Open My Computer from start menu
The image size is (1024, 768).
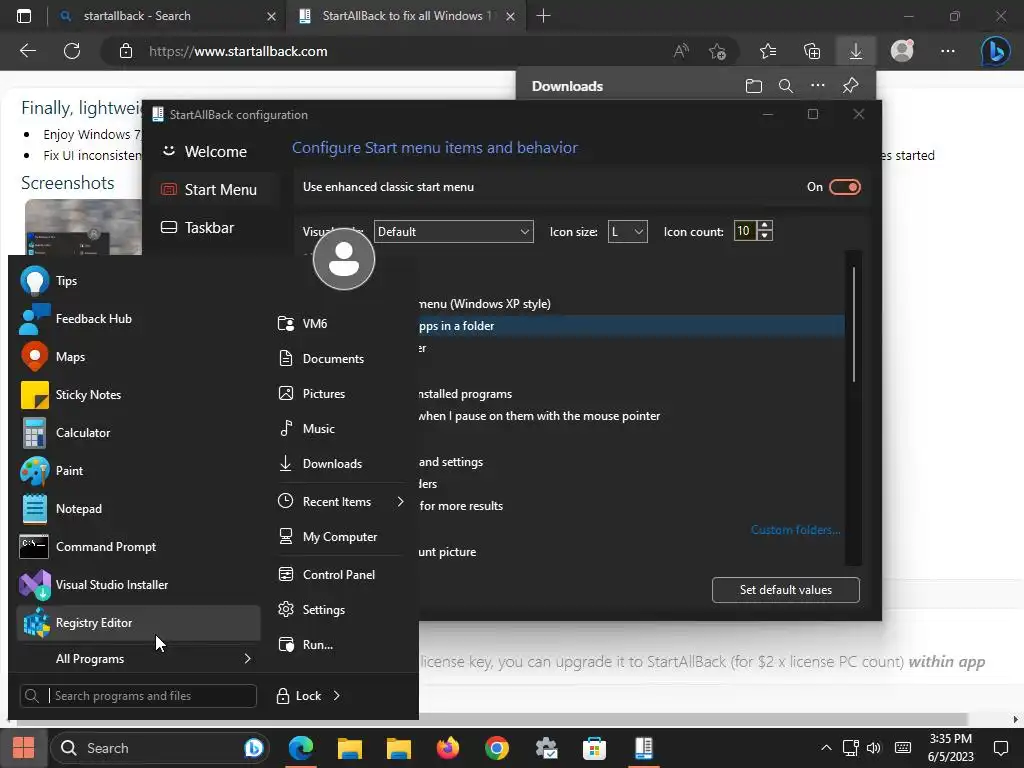340,537
